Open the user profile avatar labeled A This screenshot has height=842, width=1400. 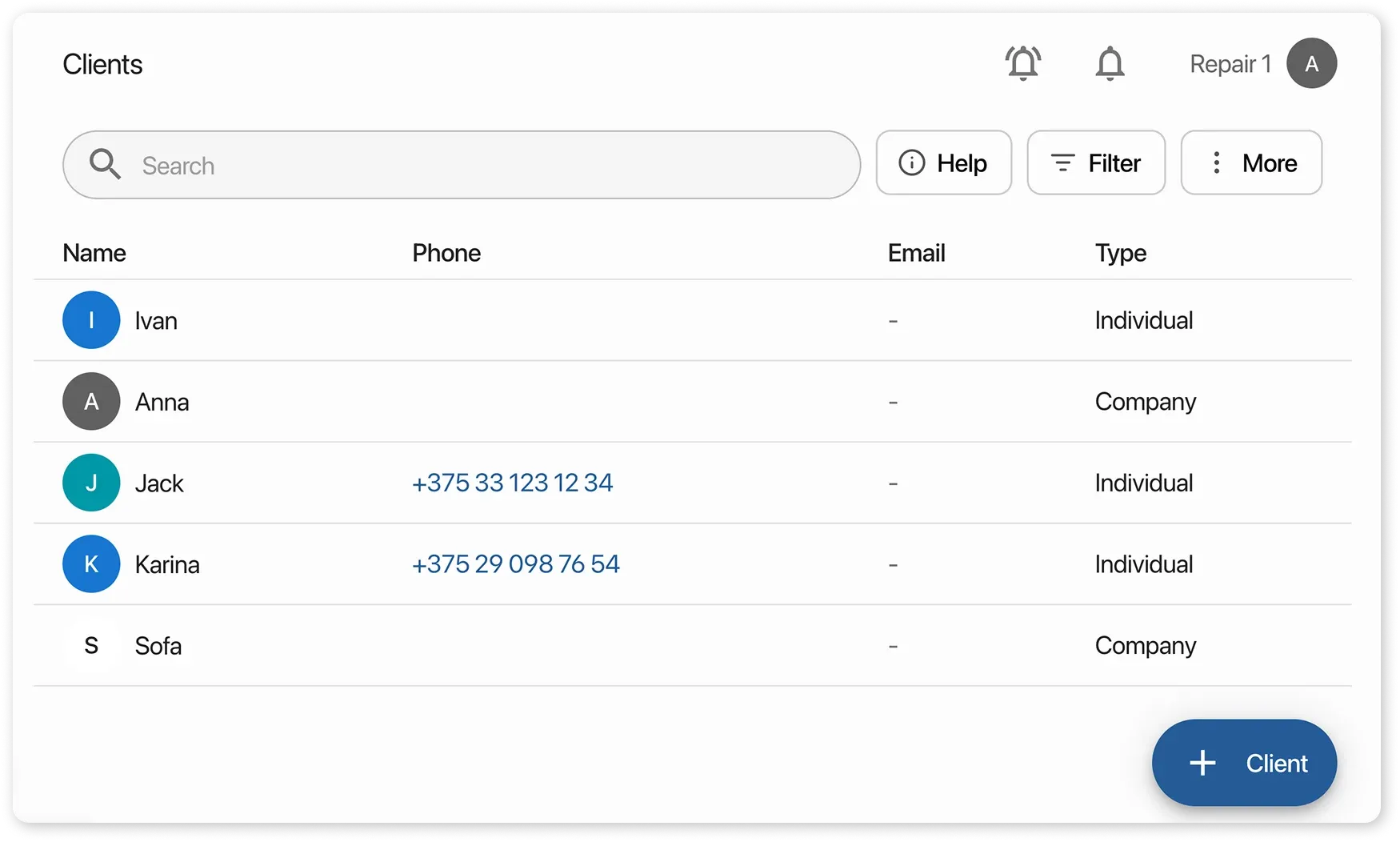tap(1311, 63)
